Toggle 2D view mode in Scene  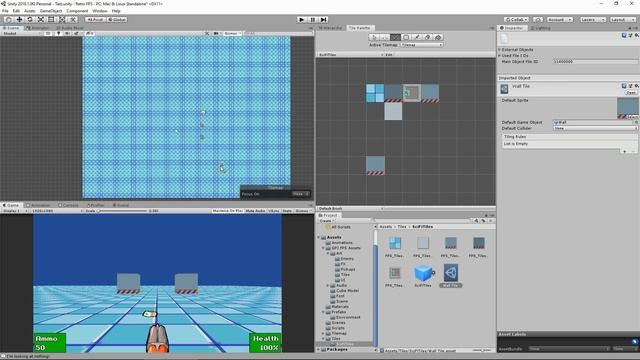point(49,33)
